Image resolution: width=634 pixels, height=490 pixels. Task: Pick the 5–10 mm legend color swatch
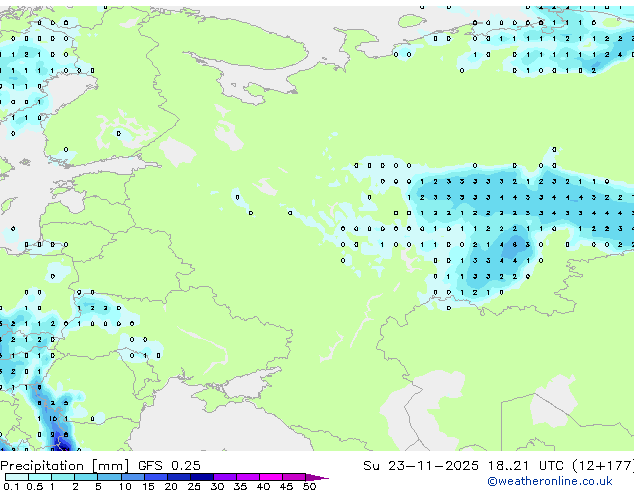110,477
